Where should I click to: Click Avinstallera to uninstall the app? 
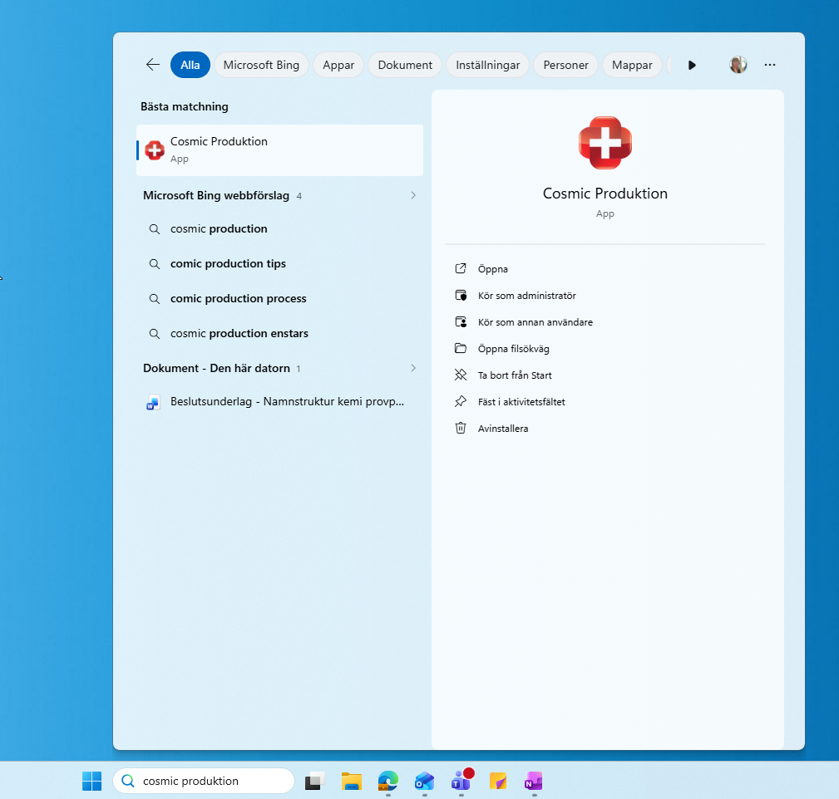[502, 429]
